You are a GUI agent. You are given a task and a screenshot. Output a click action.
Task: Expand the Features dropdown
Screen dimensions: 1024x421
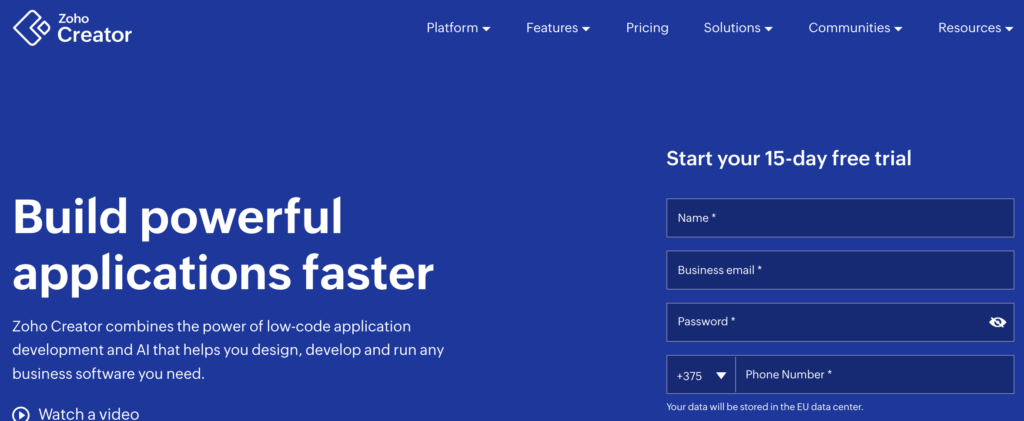click(558, 28)
